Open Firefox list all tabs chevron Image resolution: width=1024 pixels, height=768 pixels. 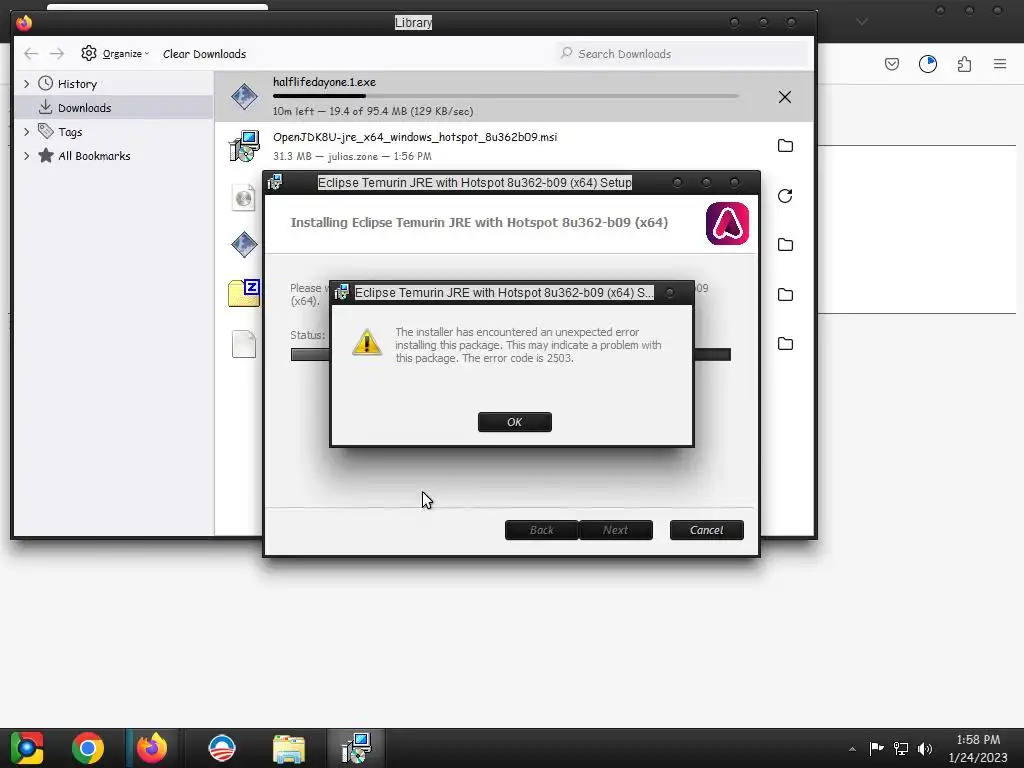[x=862, y=22]
